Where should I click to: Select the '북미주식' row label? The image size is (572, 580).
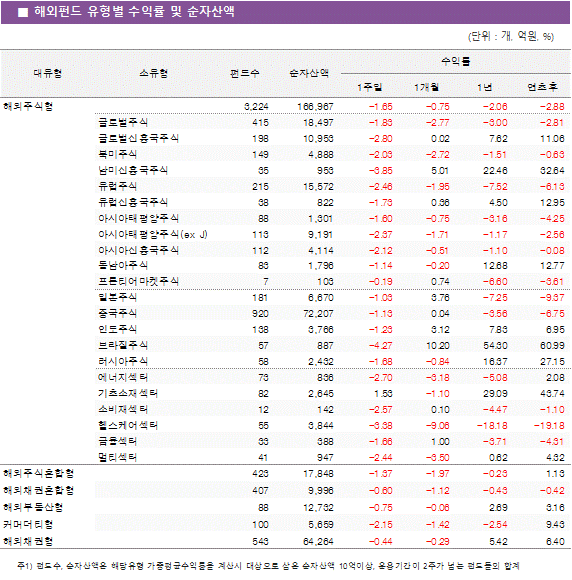[117, 154]
